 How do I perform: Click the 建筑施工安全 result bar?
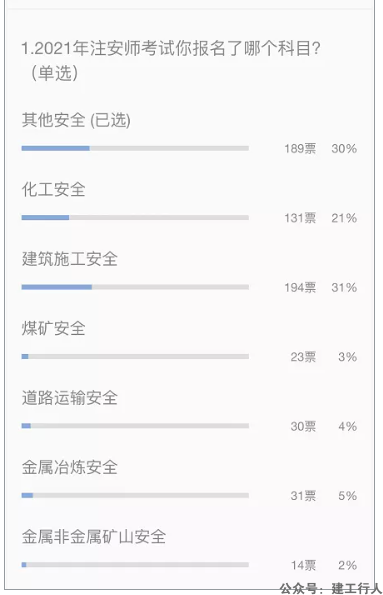[135, 287]
